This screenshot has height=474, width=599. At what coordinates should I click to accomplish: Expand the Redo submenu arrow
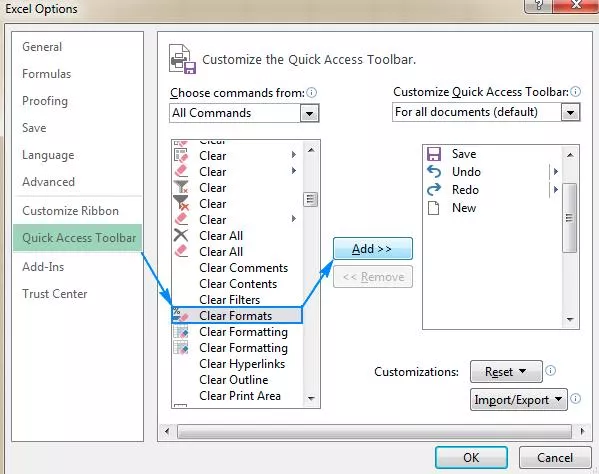tap(555, 189)
